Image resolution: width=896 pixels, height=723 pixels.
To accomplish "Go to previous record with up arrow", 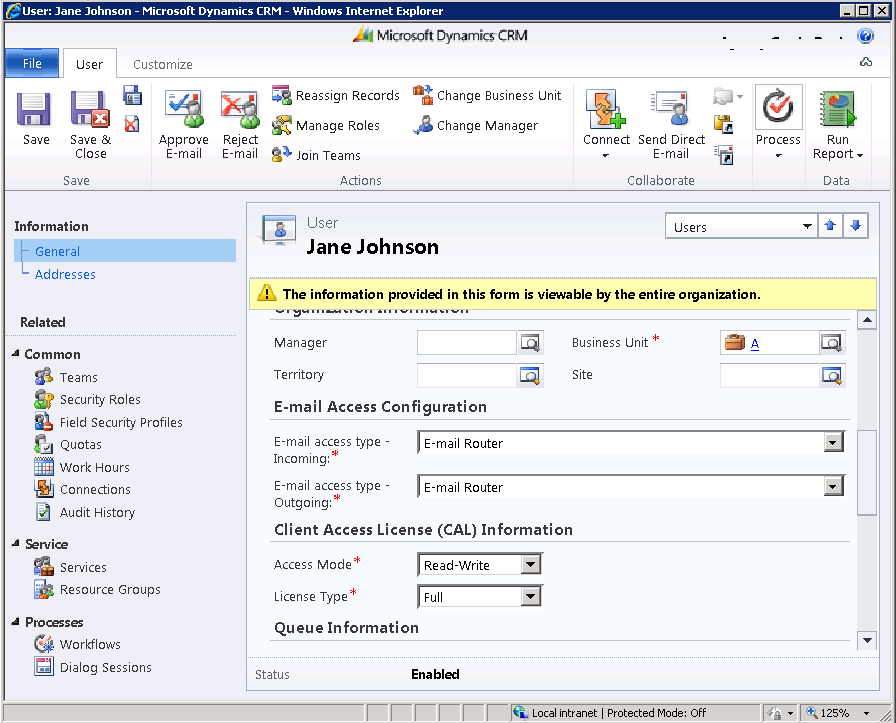I will click(x=830, y=226).
